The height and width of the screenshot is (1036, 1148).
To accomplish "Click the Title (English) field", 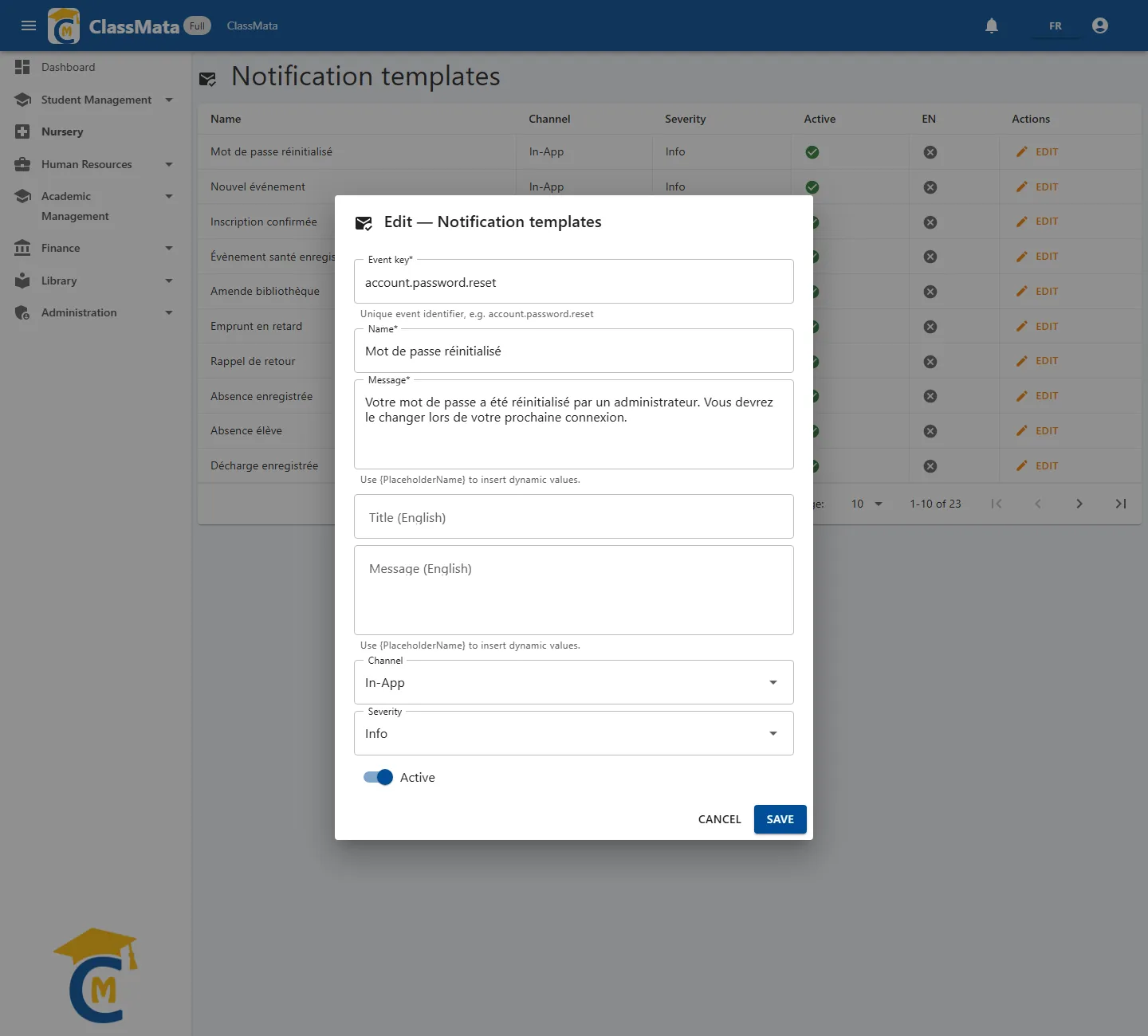I will (x=574, y=516).
